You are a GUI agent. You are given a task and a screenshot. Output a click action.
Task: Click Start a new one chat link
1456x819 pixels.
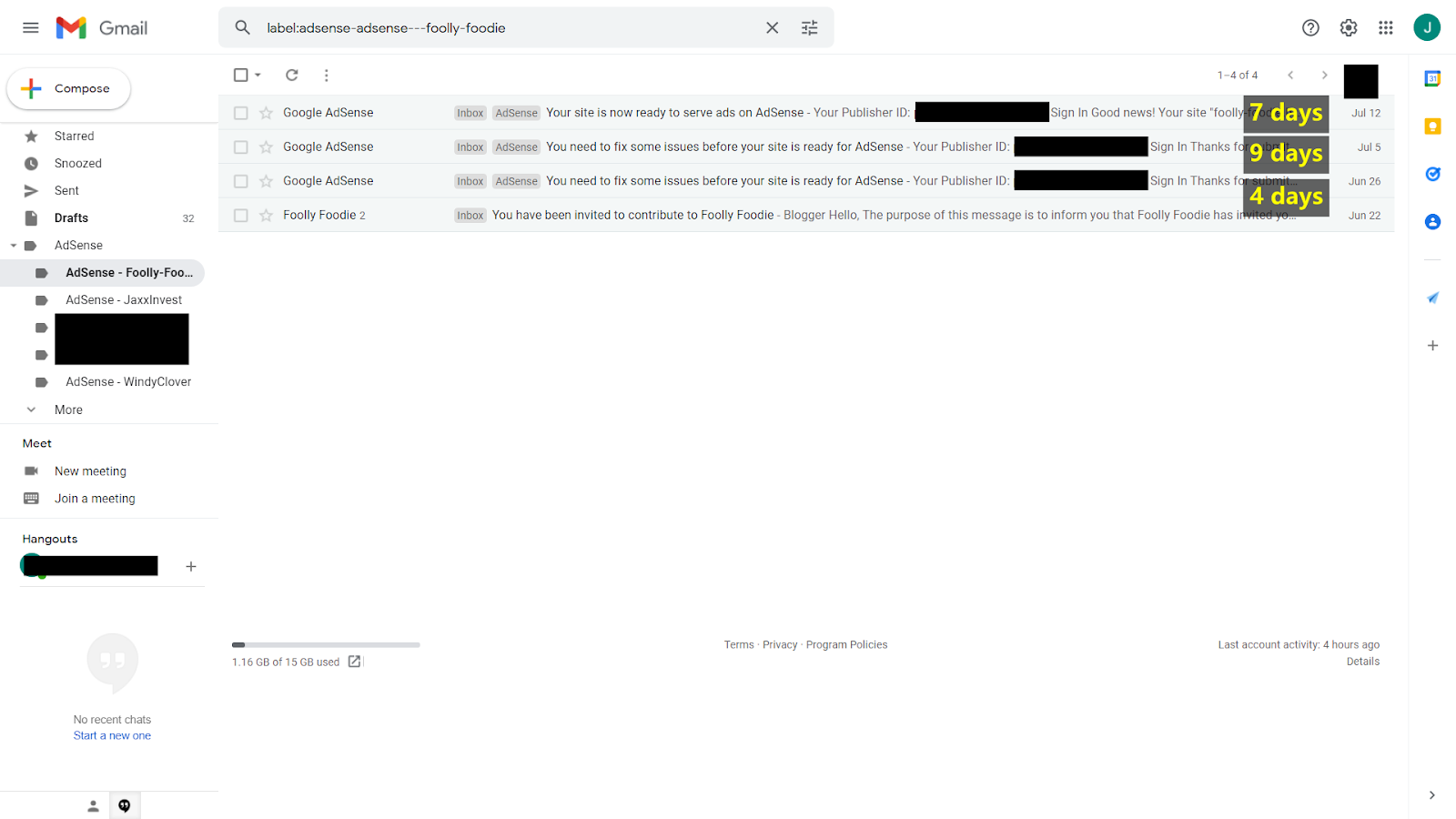coord(112,735)
